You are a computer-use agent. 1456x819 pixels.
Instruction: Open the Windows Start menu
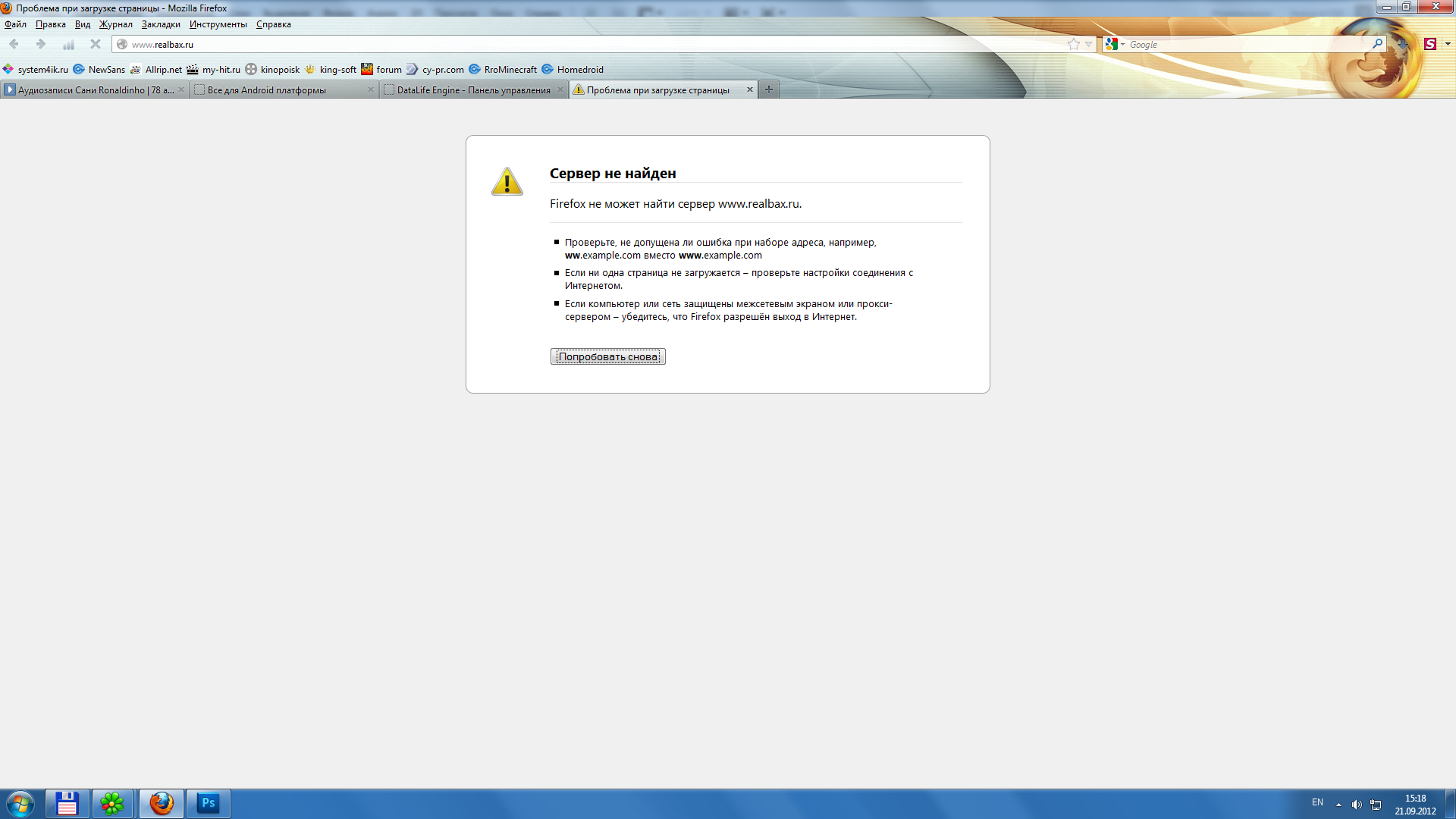click(x=20, y=804)
